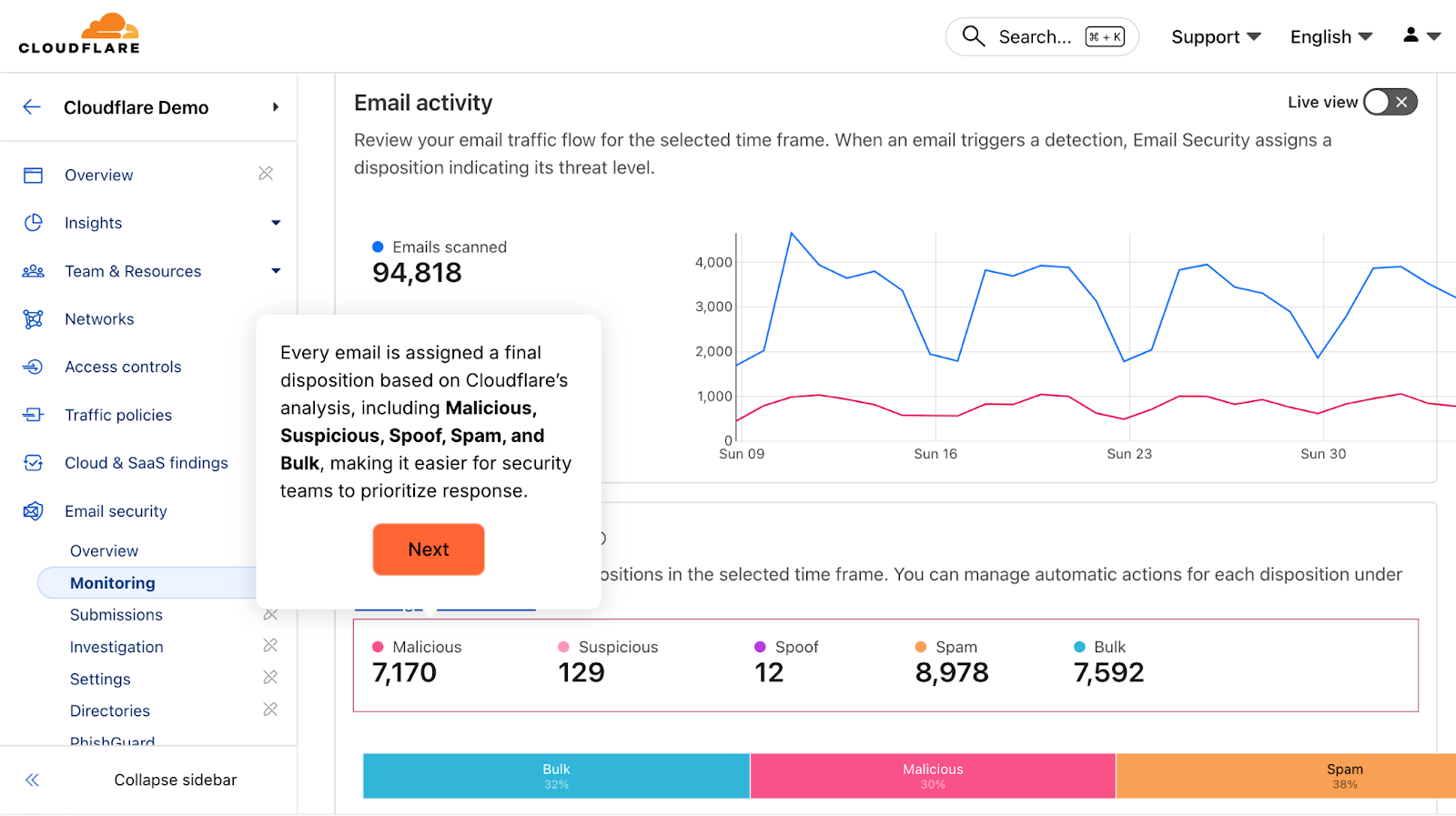Click the Malicious count 7,170
The image size is (1456, 816).
tap(405, 672)
